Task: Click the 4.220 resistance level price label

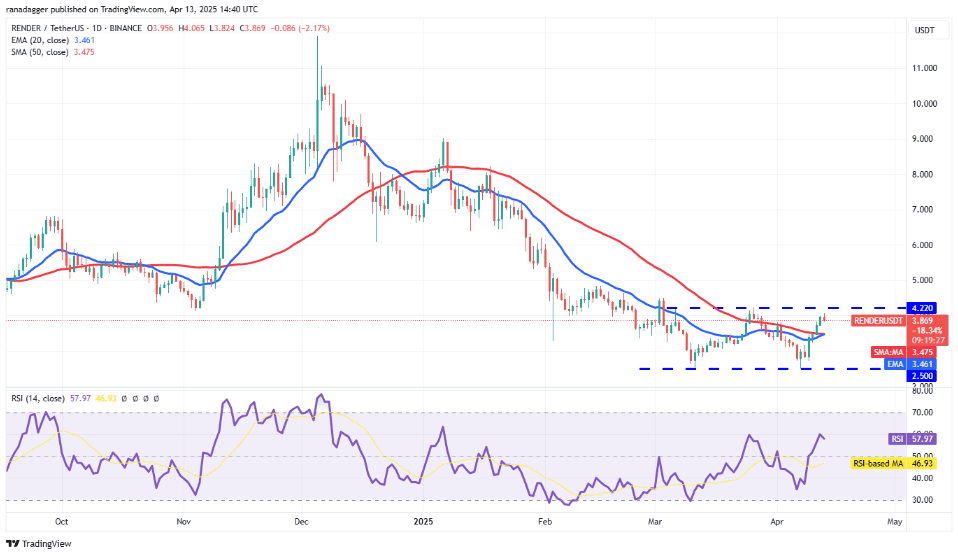Action: pyautogui.click(x=921, y=308)
